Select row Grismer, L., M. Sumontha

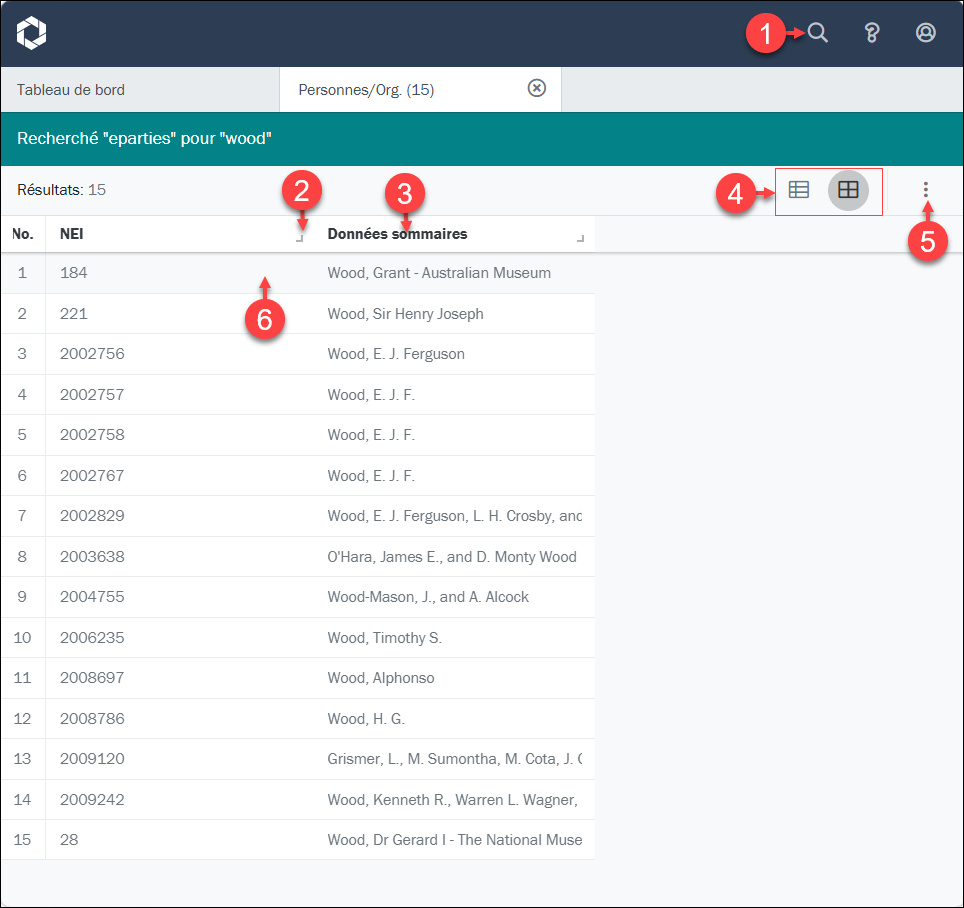(x=298, y=759)
